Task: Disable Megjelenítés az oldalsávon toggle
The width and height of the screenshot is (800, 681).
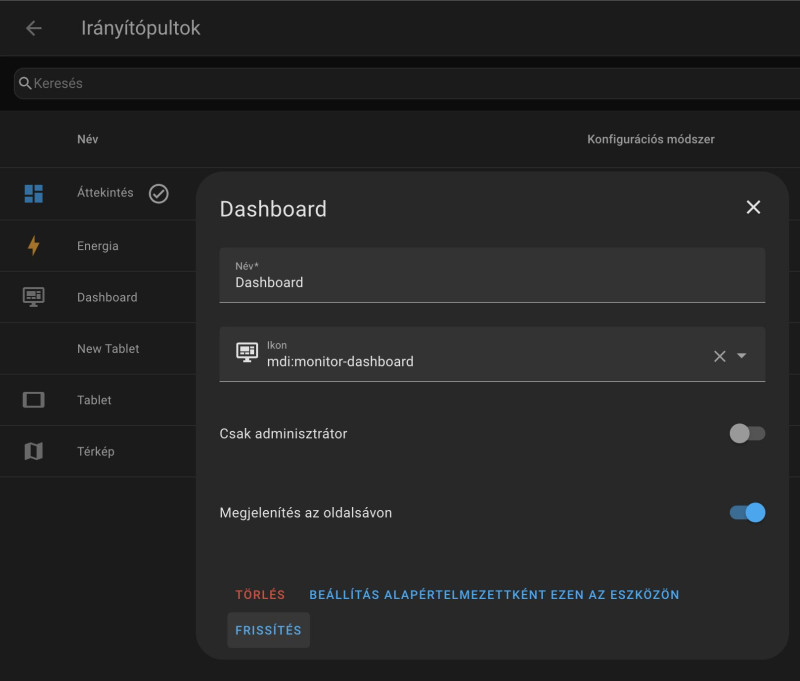Action: [747, 513]
